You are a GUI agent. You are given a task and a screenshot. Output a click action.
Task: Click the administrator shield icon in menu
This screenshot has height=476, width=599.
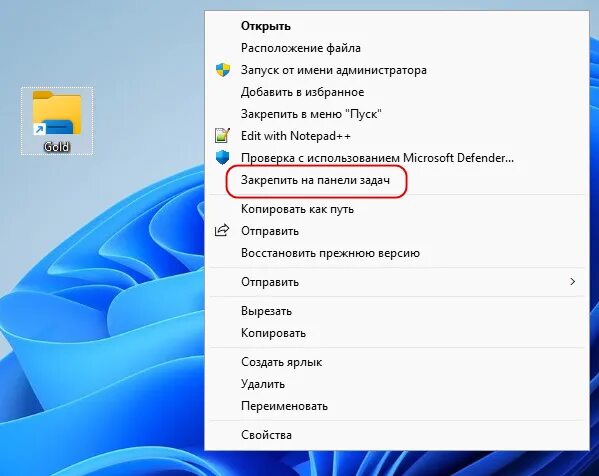tap(223, 70)
